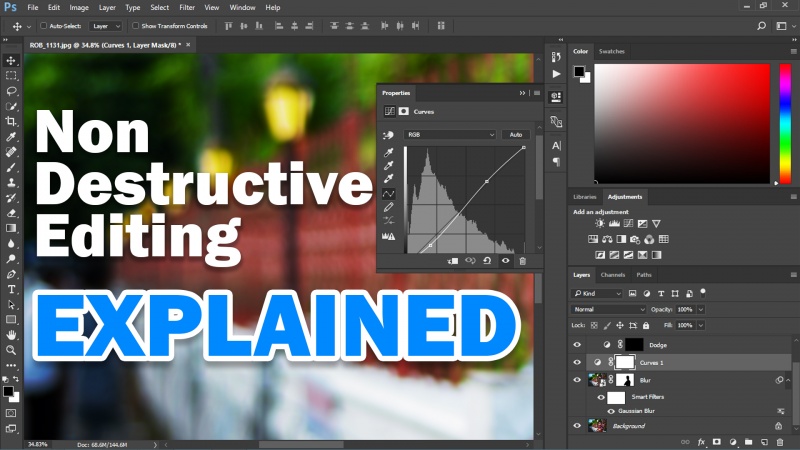Hide the Dodge layer

tap(577, 345)
